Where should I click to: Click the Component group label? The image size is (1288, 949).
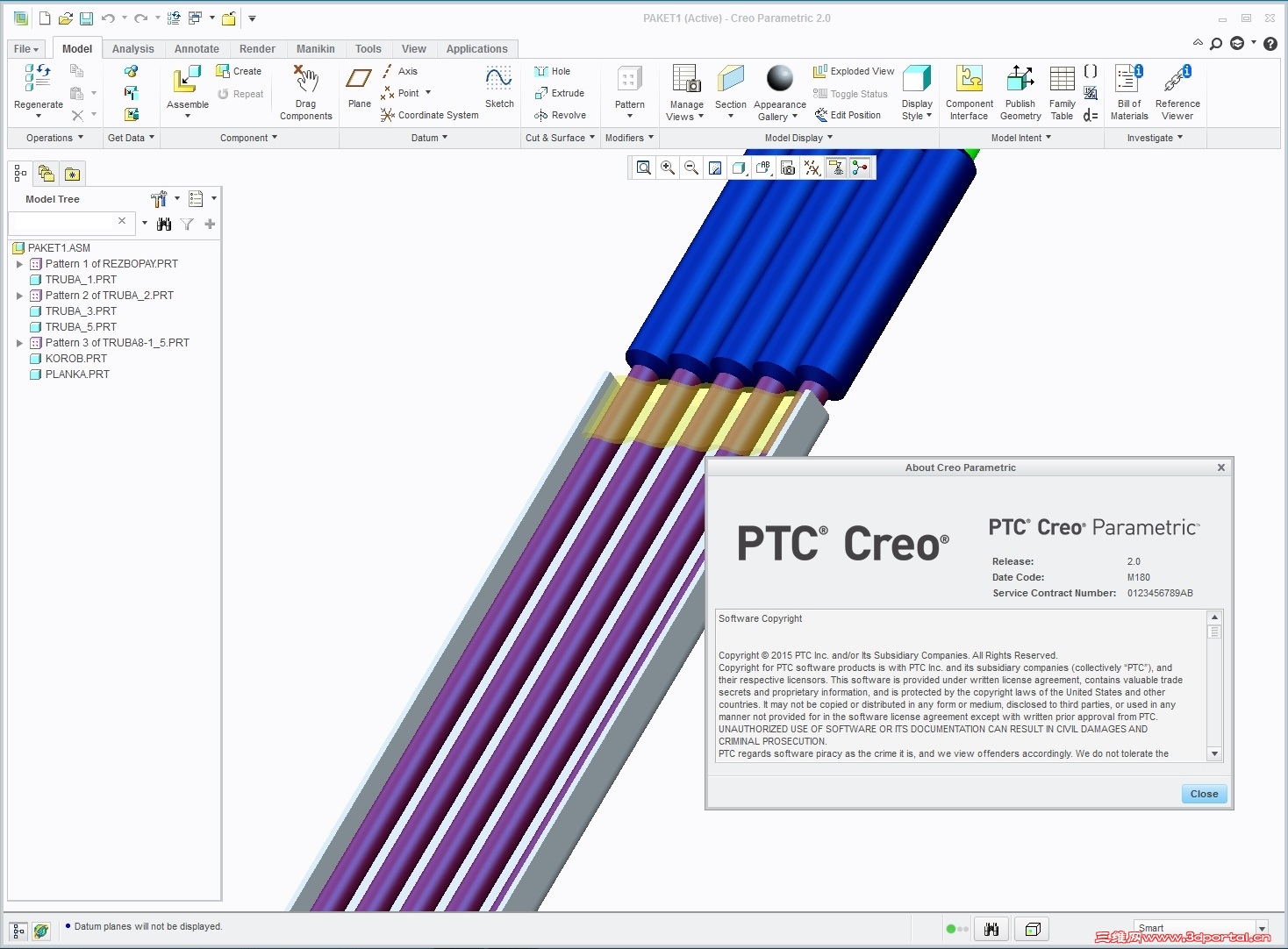(248, 138)
